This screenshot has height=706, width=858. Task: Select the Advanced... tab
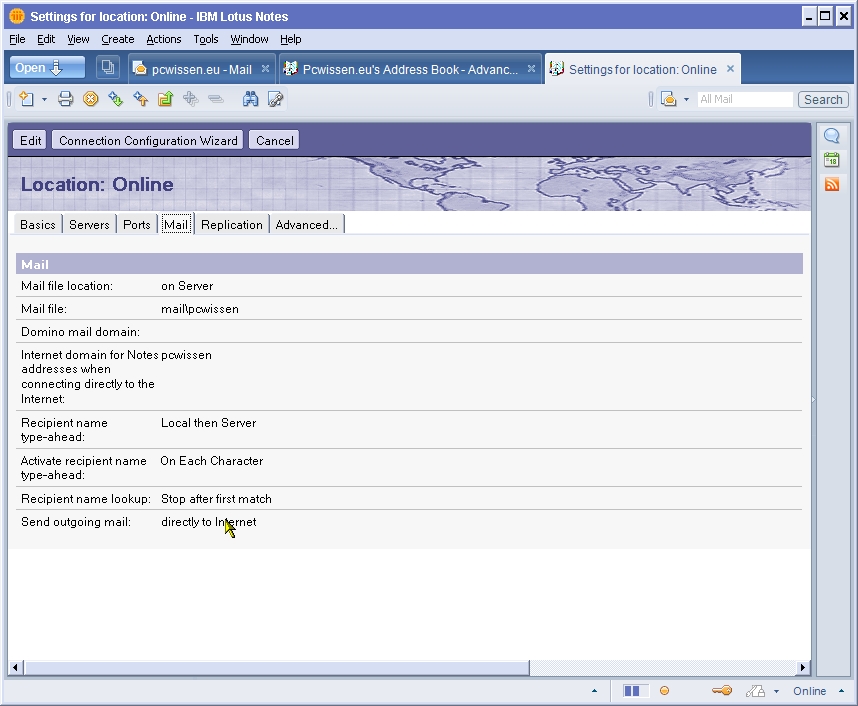tap(306, 224)
